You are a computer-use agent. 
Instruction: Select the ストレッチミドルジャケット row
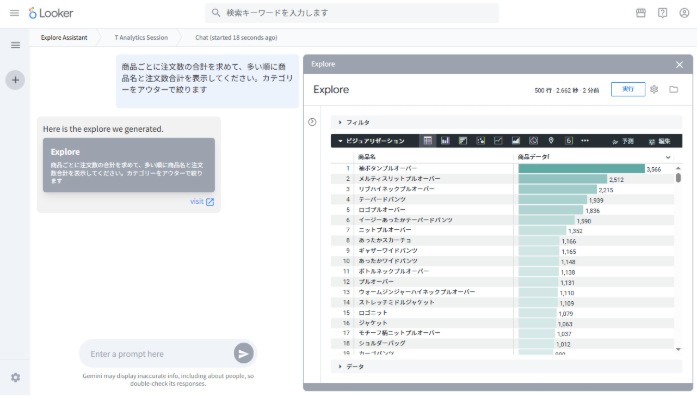502,302
